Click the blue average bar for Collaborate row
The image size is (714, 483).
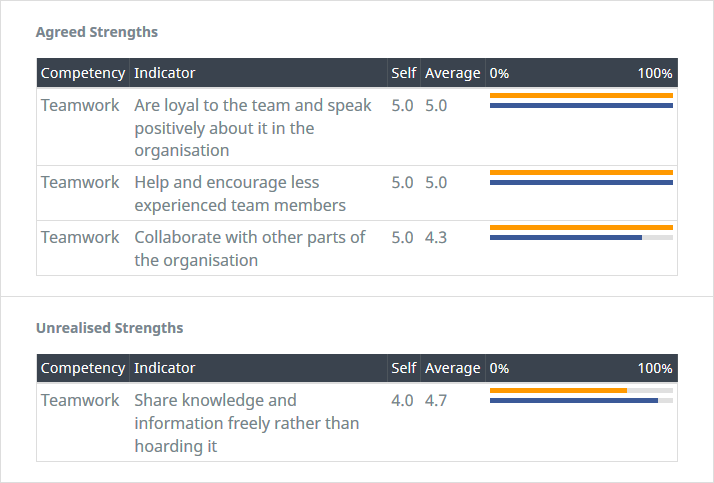coord(566,237)
